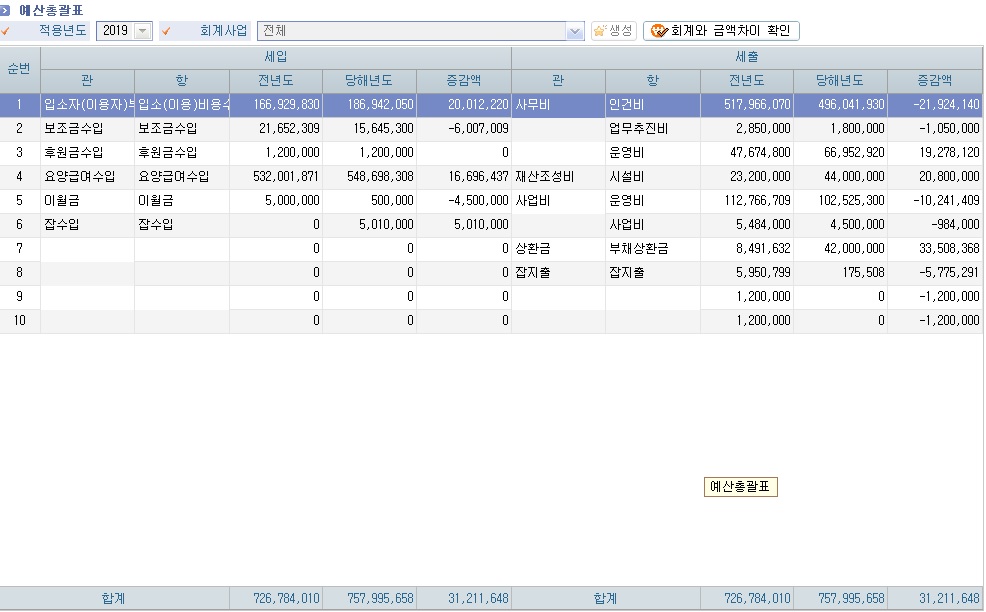Select the 요양급여수입 관 cell in row 4
986x612 pixels.
point(87,177)
